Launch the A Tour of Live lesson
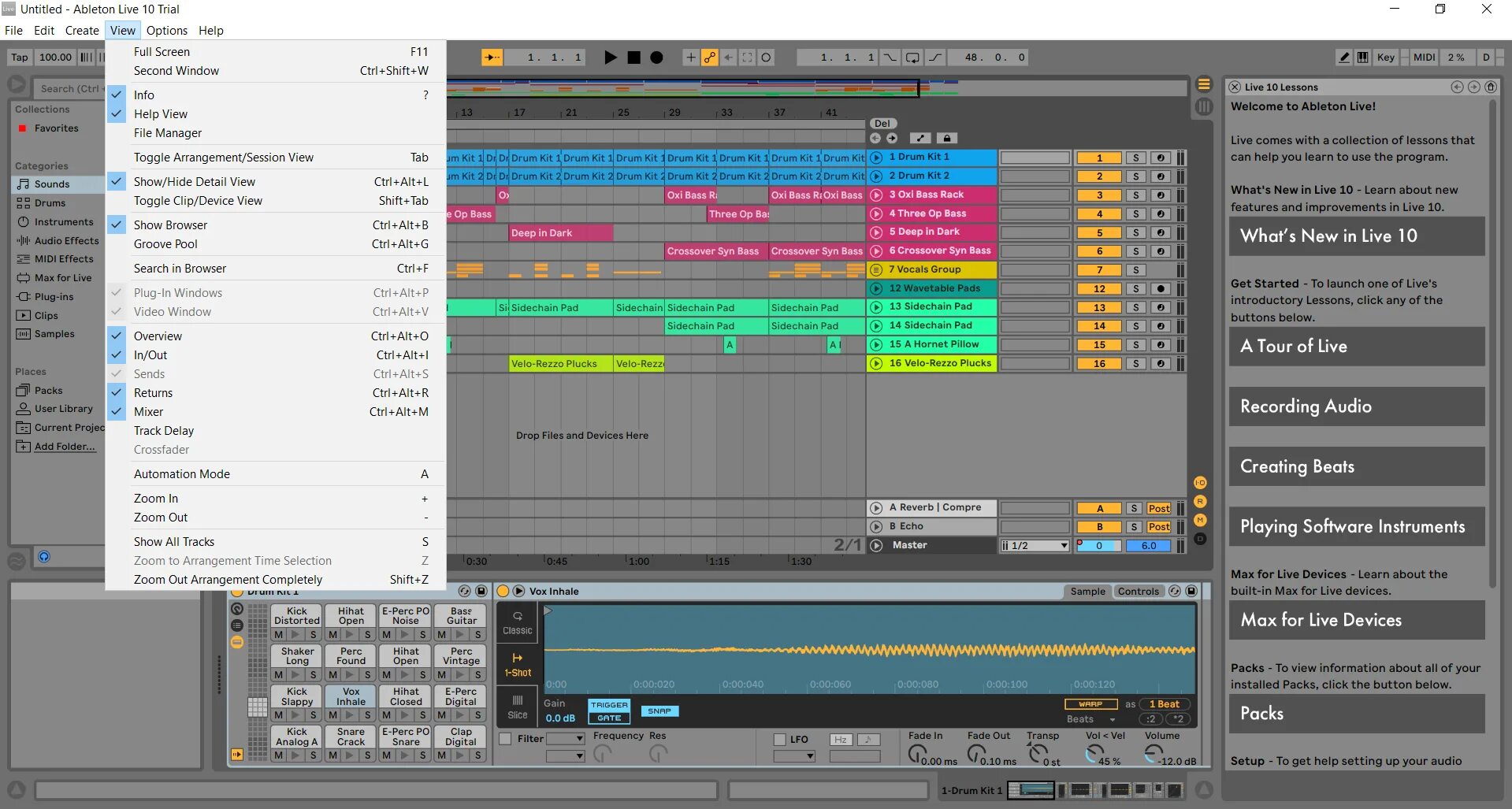The width and height of the screenshot is (1512, 809). (1357, 347)
